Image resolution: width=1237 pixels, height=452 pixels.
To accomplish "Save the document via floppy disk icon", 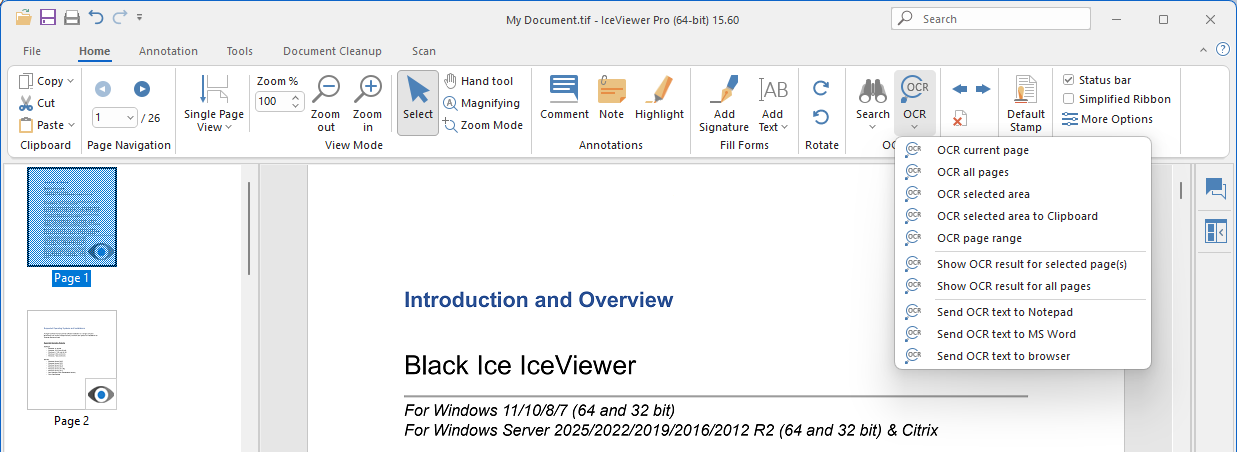I will pos(48,17).
